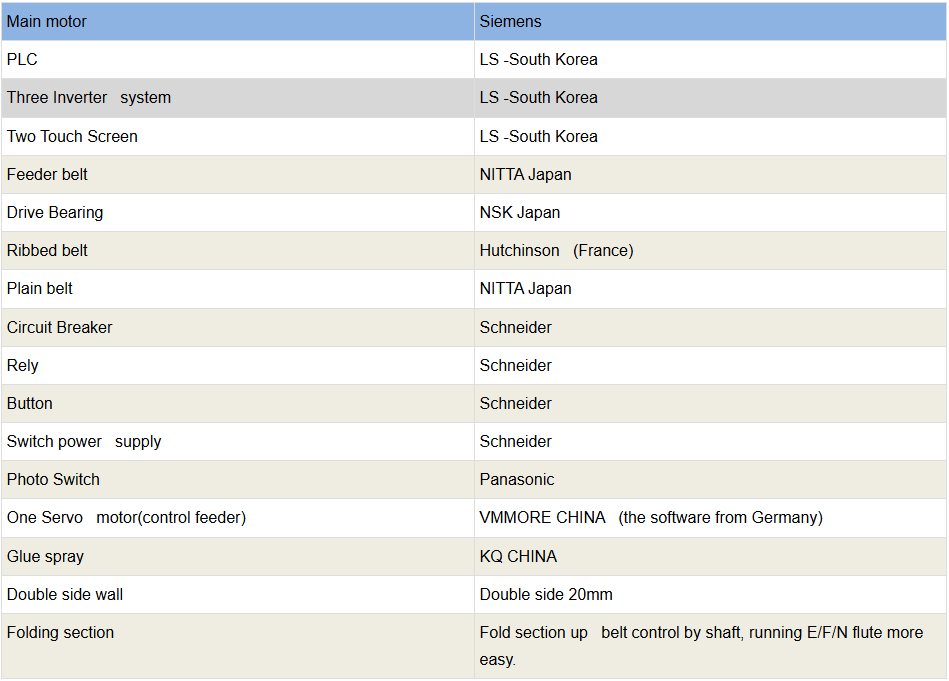Click the 'Double side 20mm' value

pos(546,594)
